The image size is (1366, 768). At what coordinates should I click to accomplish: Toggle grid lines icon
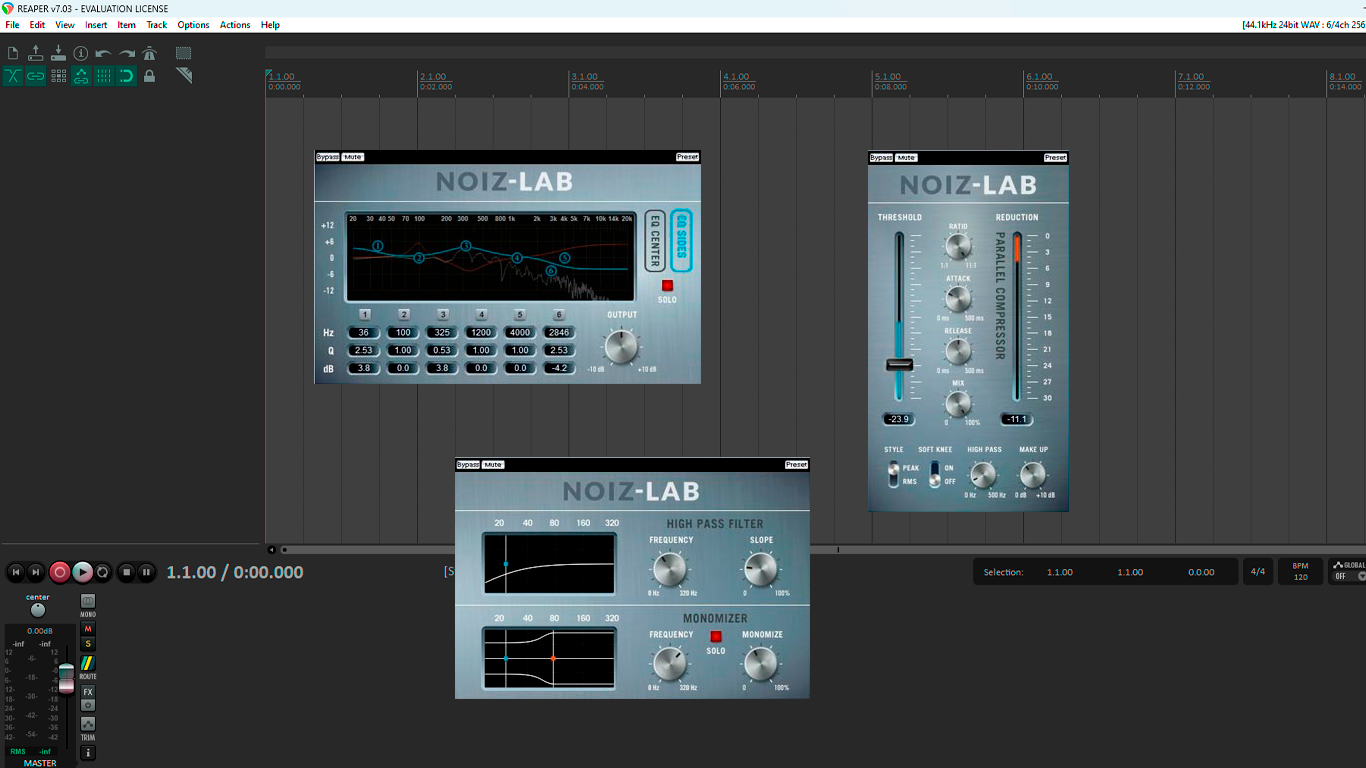click(104, 76)
